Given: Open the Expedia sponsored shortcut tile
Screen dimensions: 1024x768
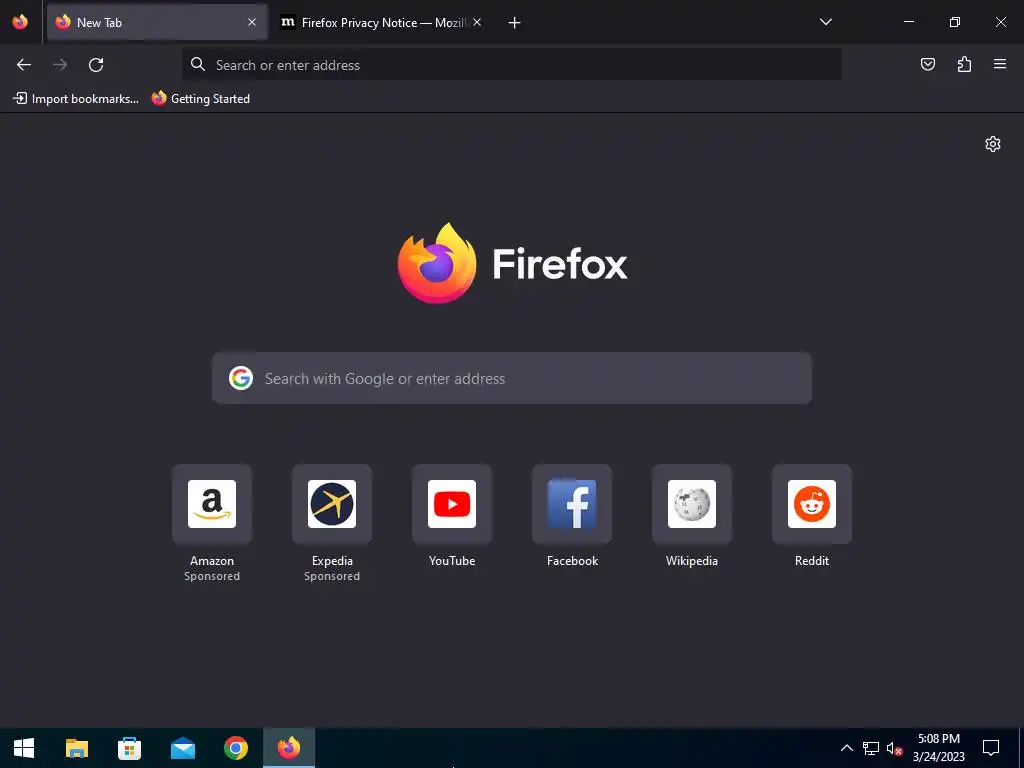Looking at the screenshot, I should (332, 504).
